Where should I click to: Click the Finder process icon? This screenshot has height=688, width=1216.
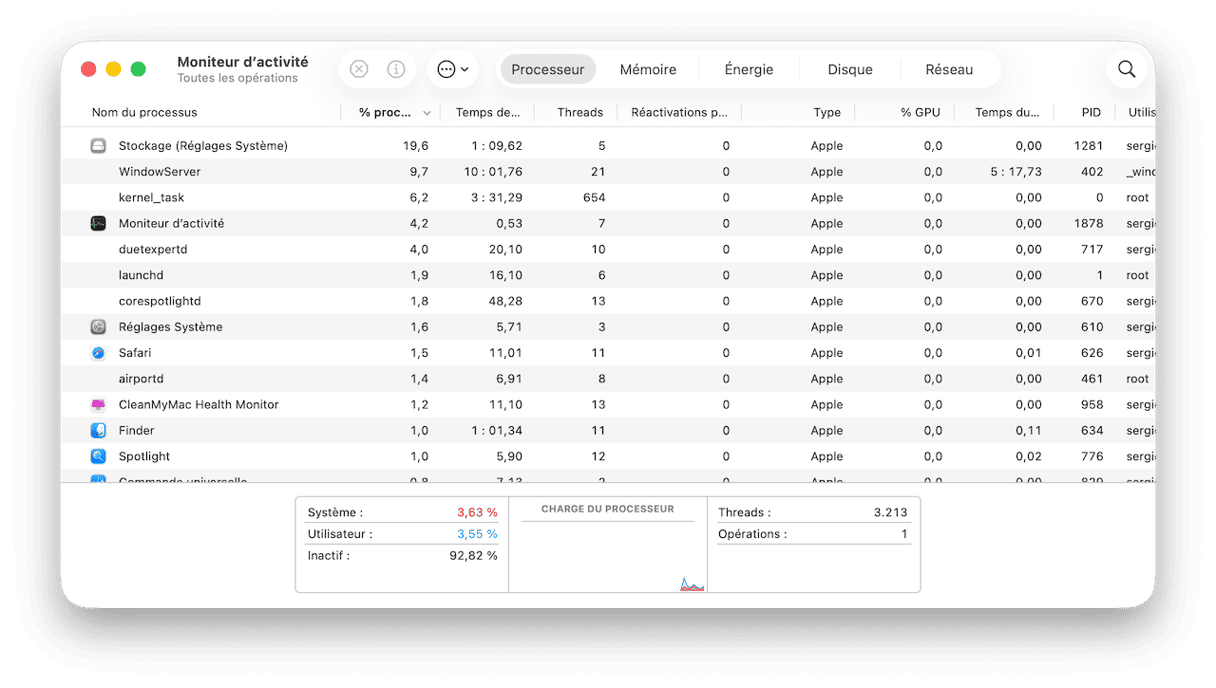point(98,431)
